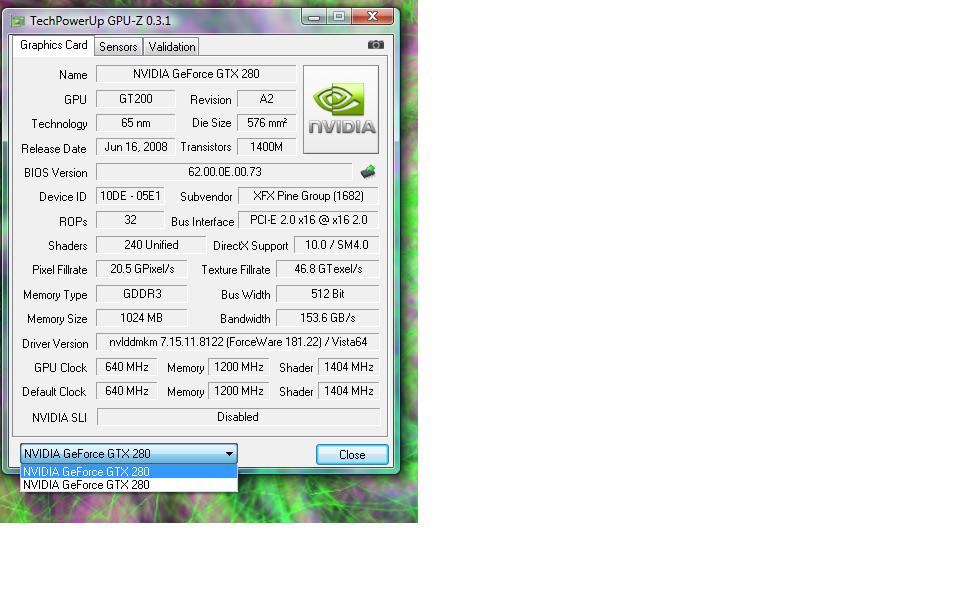Click the Driver Version field nvlddmkm 7.15.11.8122
The width and height of the screenshot is (960, 600).
point(238,342)
